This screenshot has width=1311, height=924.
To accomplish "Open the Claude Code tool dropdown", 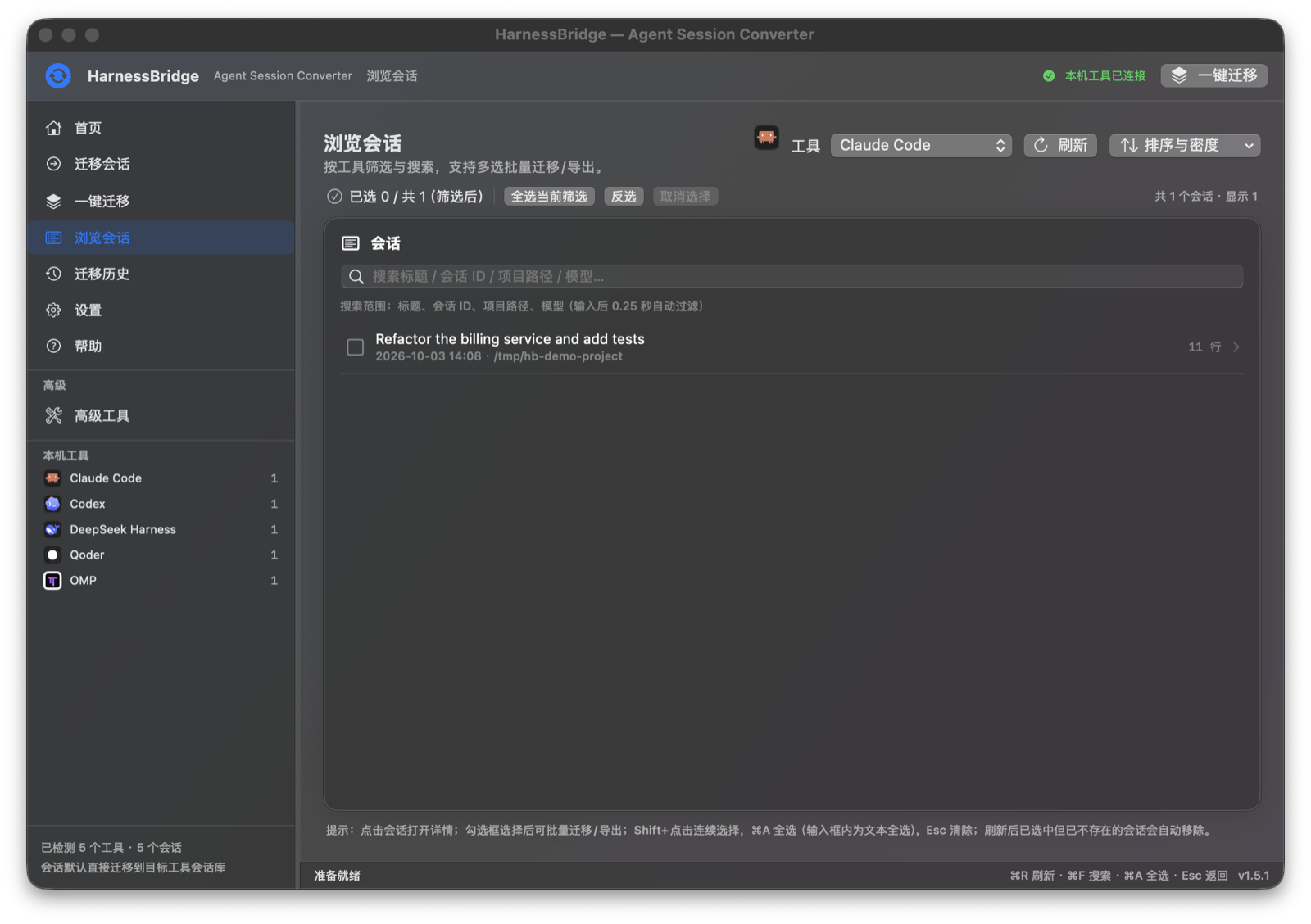I will [921, 145].
